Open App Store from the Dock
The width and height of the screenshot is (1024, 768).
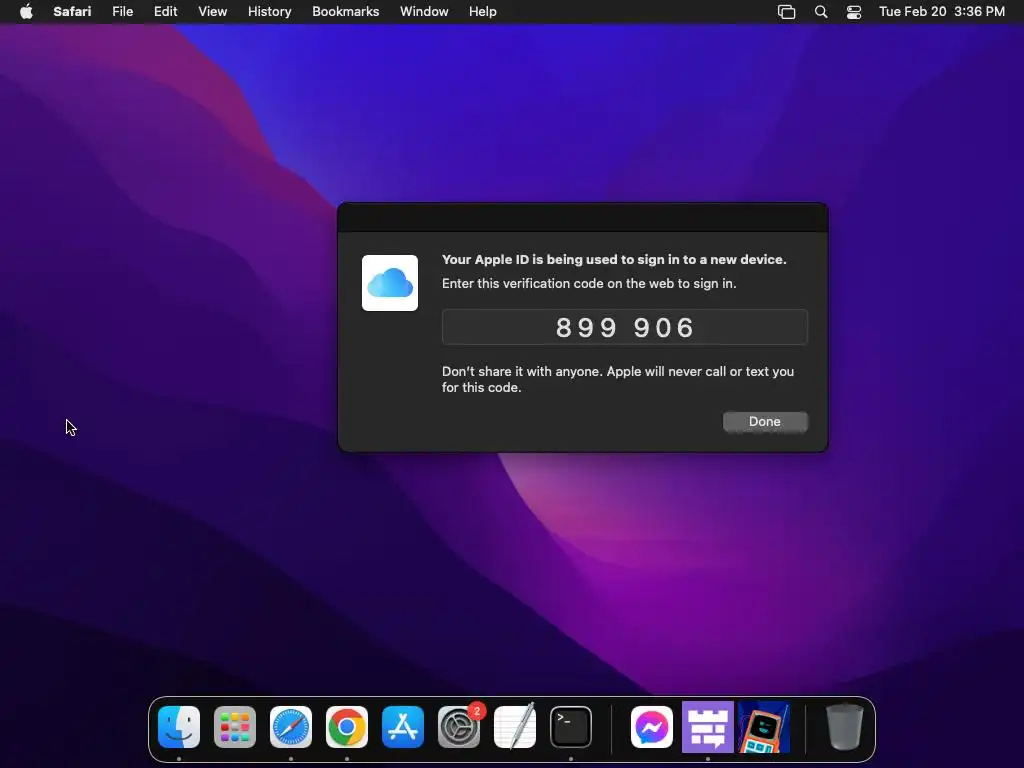pos(403,727)
